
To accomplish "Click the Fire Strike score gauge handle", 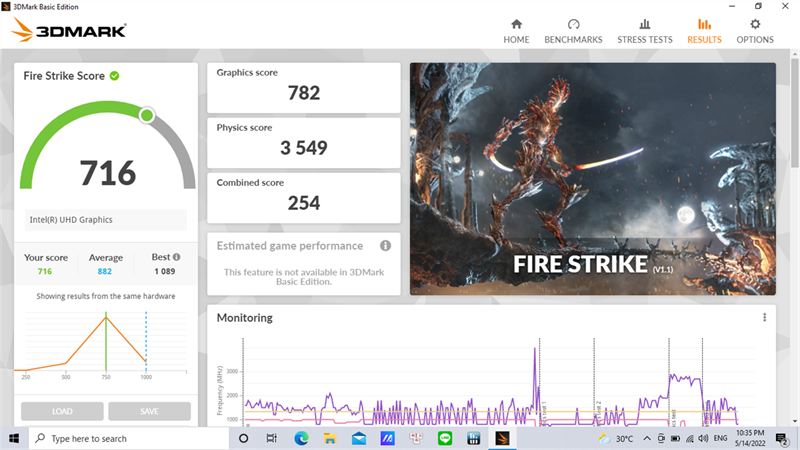I will [147, 115].
